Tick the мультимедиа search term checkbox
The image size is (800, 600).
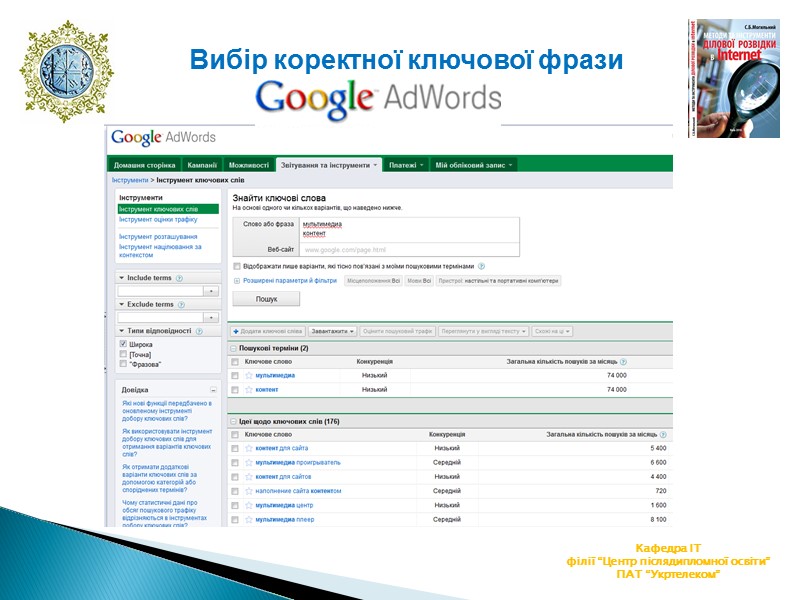pyautogui.click(x=235, y=376)
